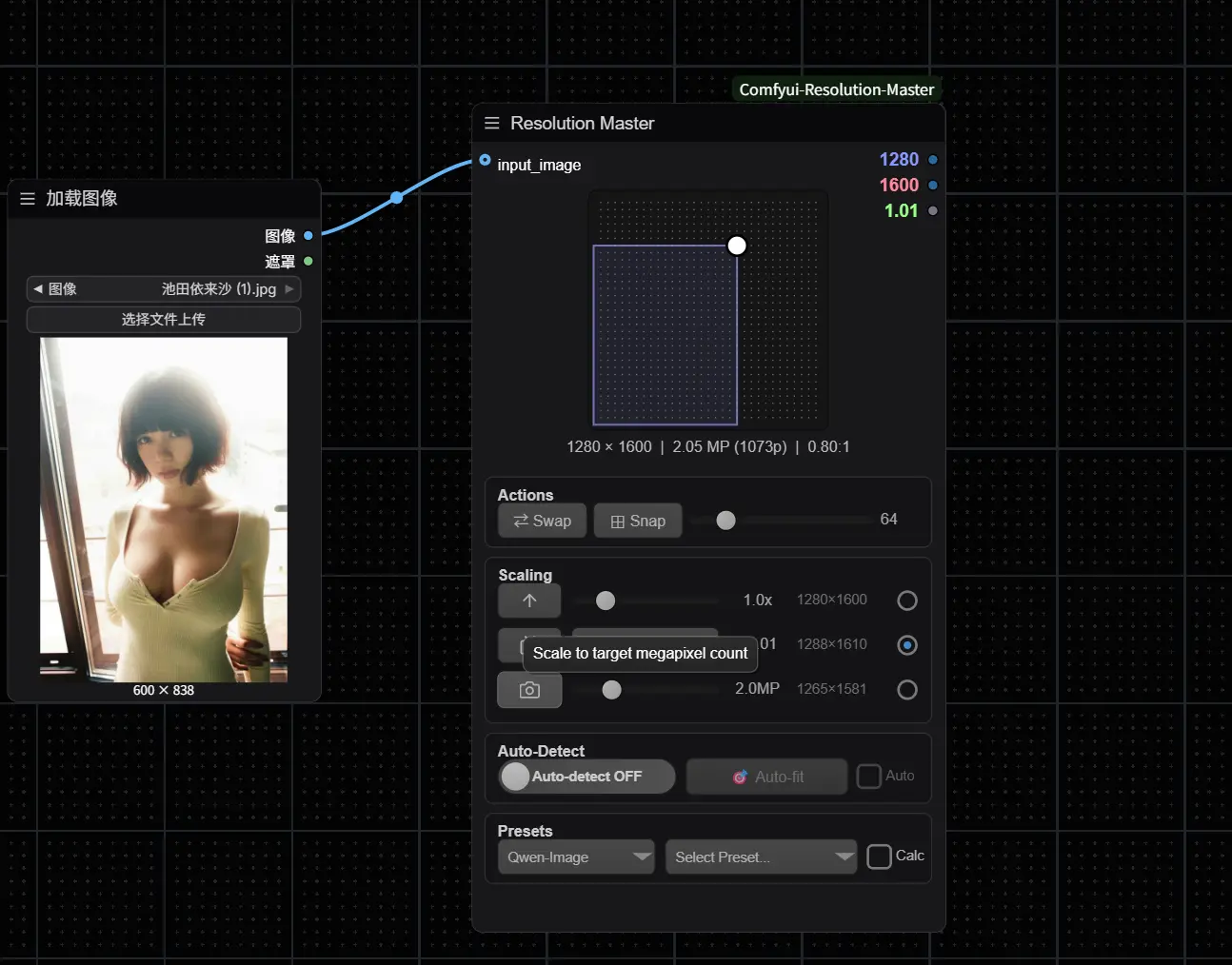
Task: Click the 图像 output connector dot
Action: 308,235
